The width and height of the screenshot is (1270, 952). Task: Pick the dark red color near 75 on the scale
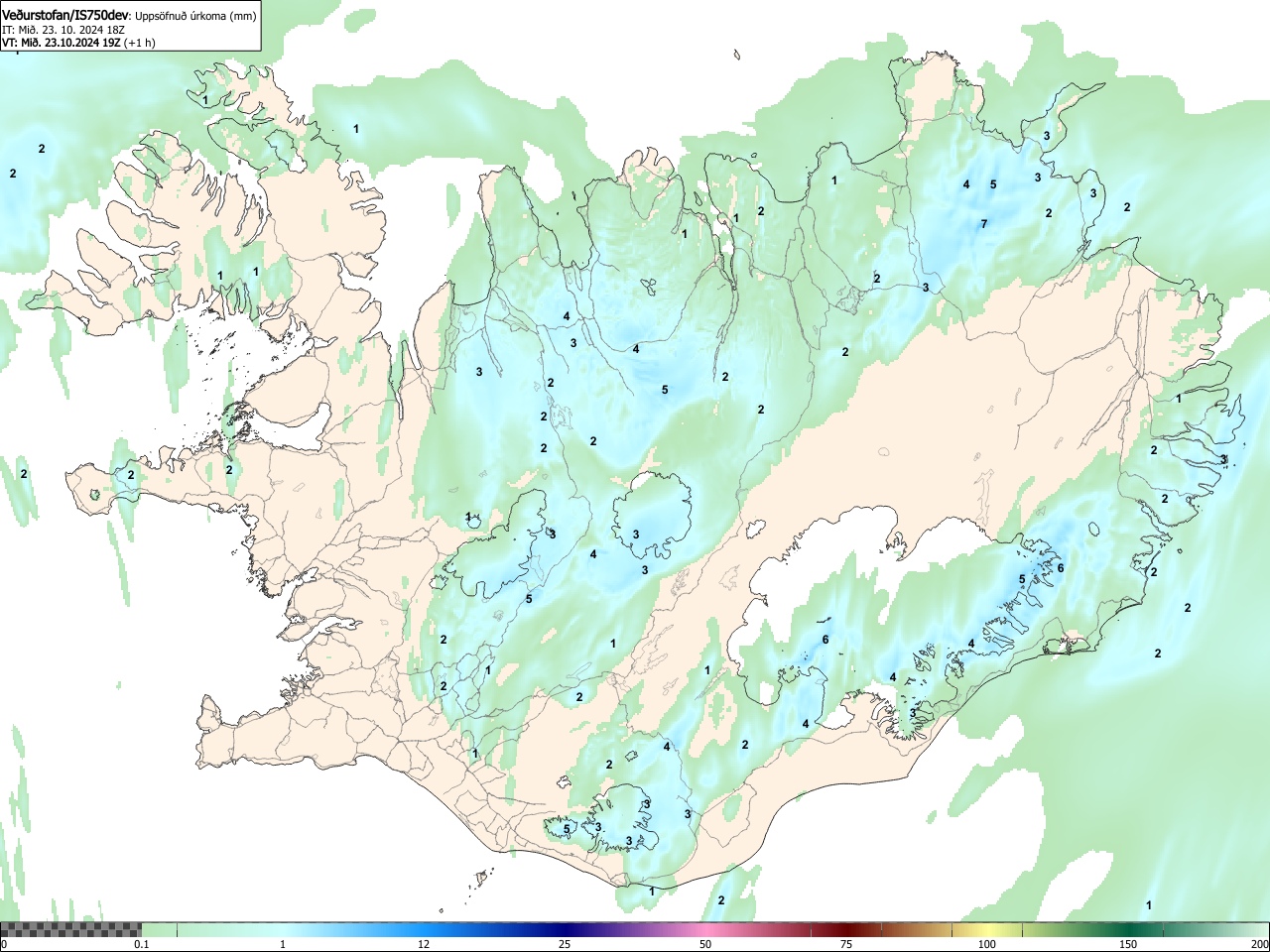coord(846,929)
